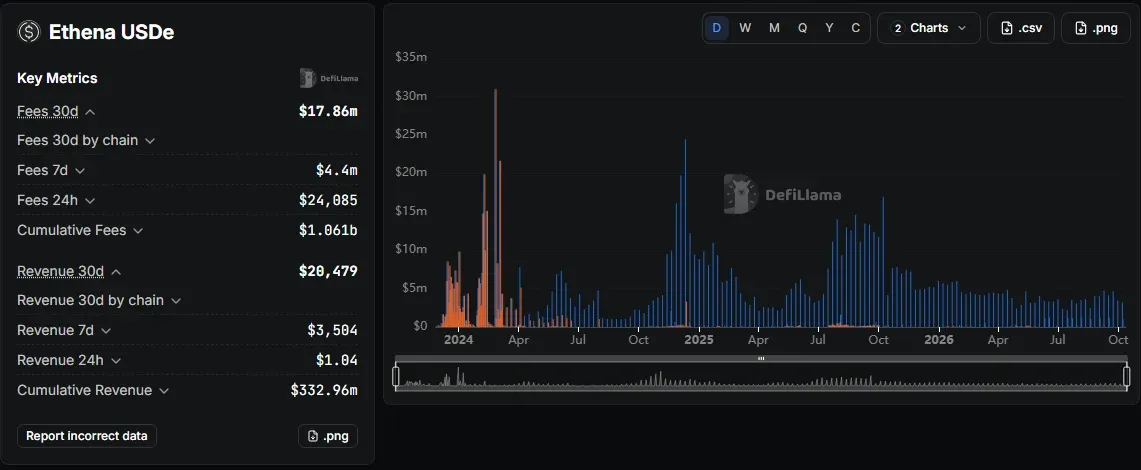The height and width of the screenshot is (470, 1141).
Task: Click the $20,479 Revenue 30d value
Action: coord(328,271)
